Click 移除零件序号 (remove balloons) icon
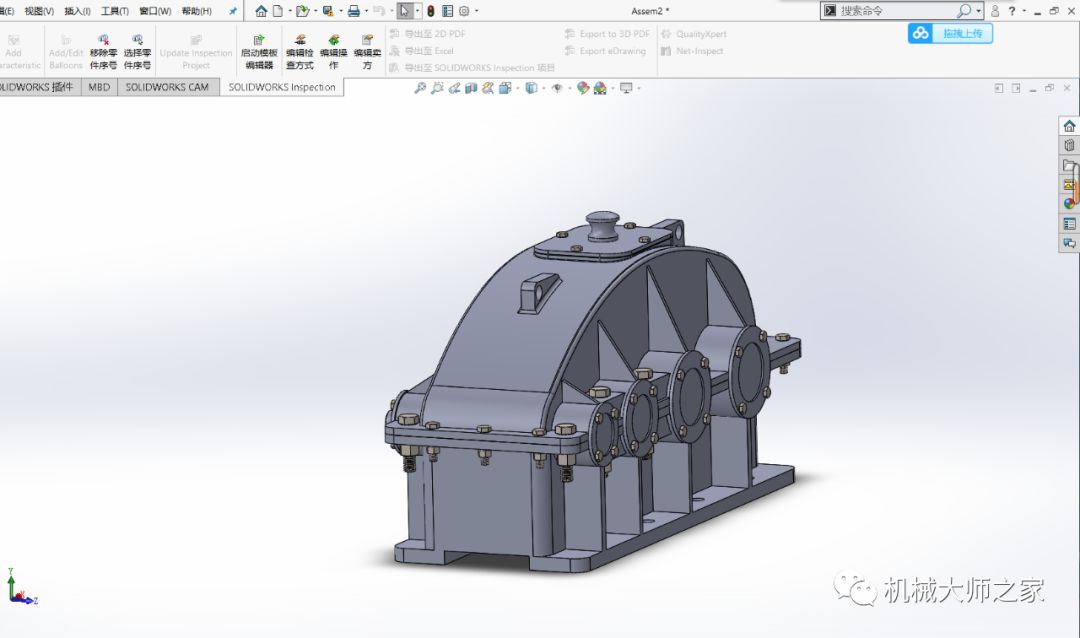 click(103, 40)
